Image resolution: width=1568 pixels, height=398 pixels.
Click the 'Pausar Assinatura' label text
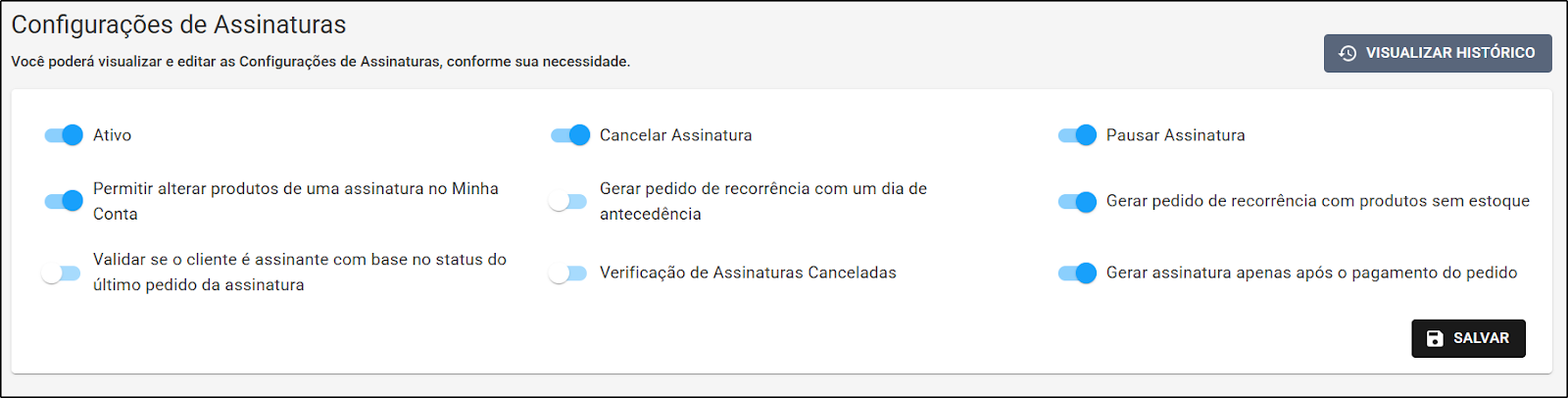pyautogui.click(x=1176, y=135)
